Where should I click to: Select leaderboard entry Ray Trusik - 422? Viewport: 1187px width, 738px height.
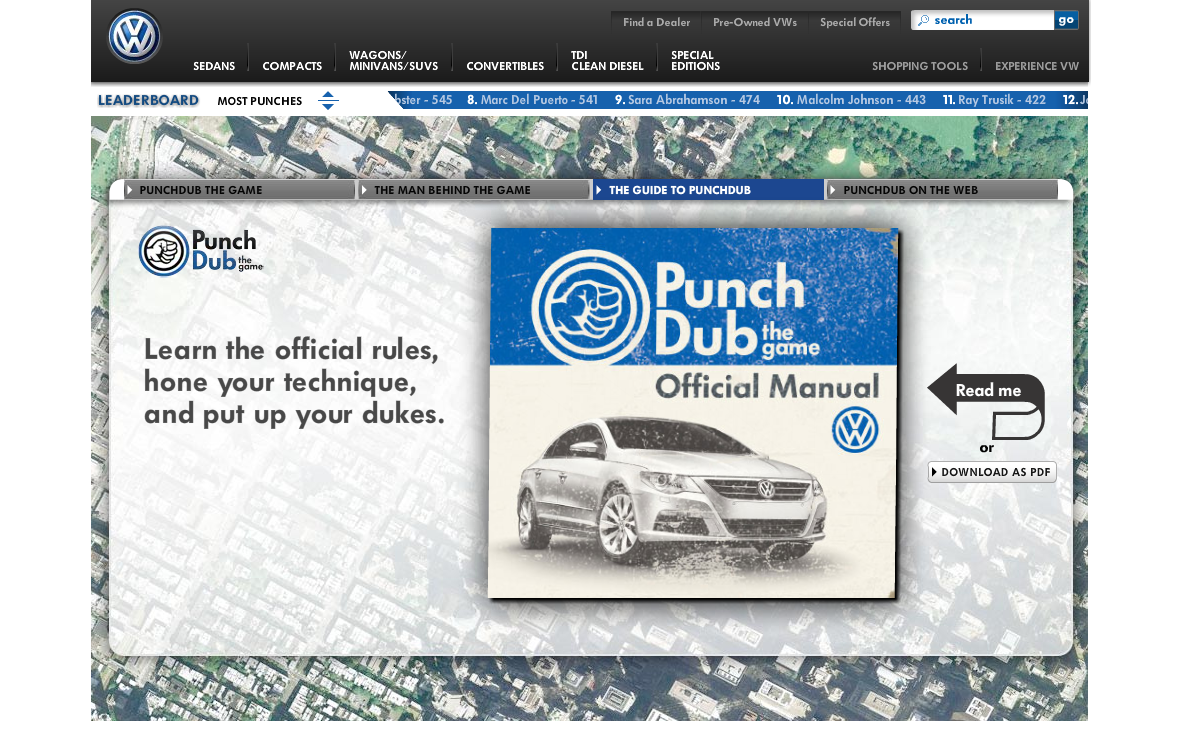pos(994,100)
